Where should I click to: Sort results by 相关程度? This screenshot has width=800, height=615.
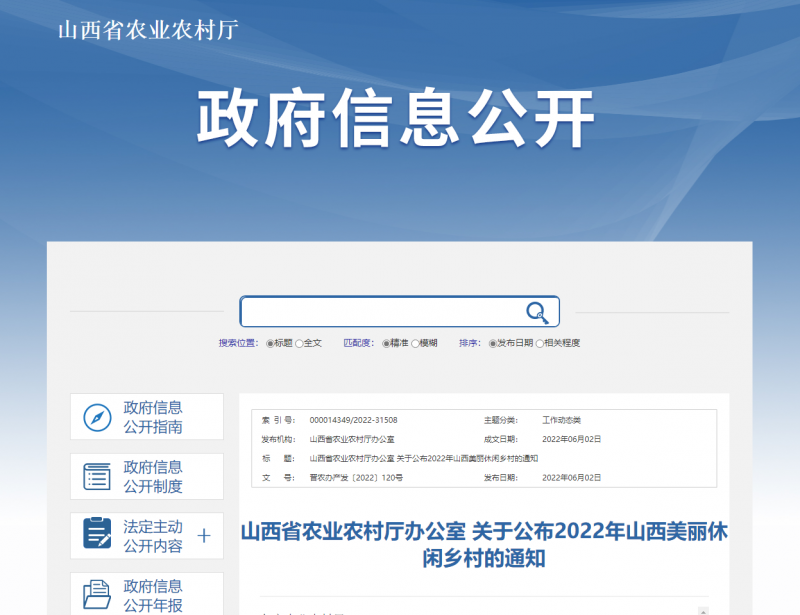pos(538,342)
